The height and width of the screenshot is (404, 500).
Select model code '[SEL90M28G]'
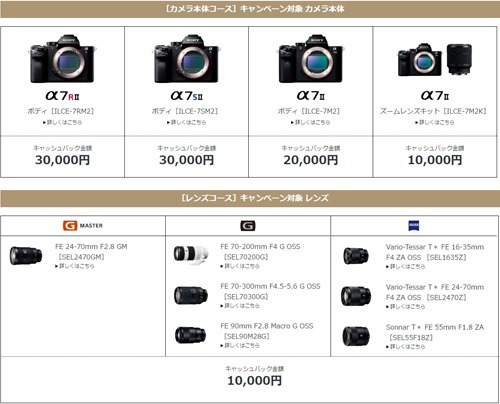click(x=246, y=336)
